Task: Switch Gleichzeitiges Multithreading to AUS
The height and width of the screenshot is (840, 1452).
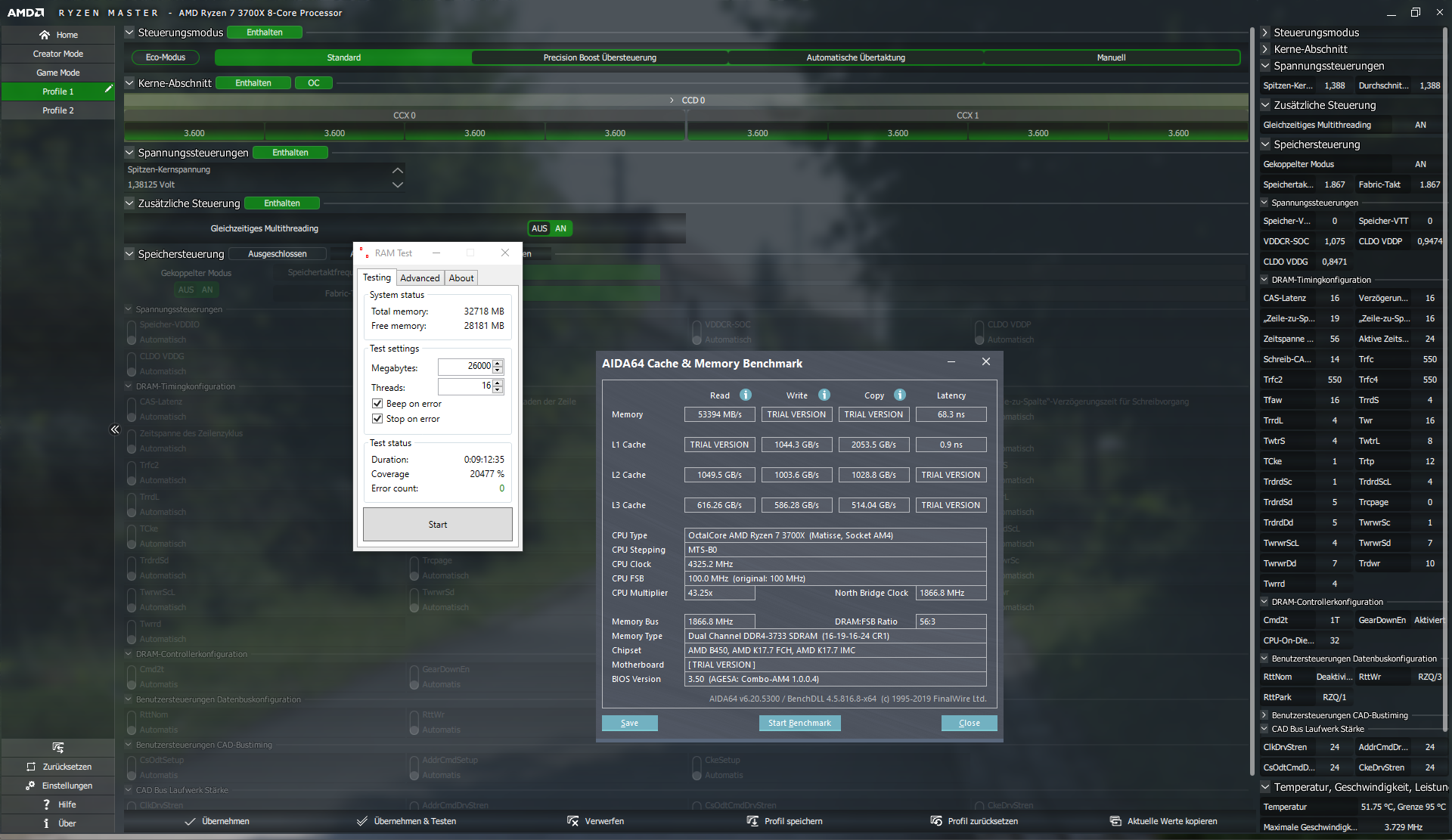Action: tap(539, 228)
